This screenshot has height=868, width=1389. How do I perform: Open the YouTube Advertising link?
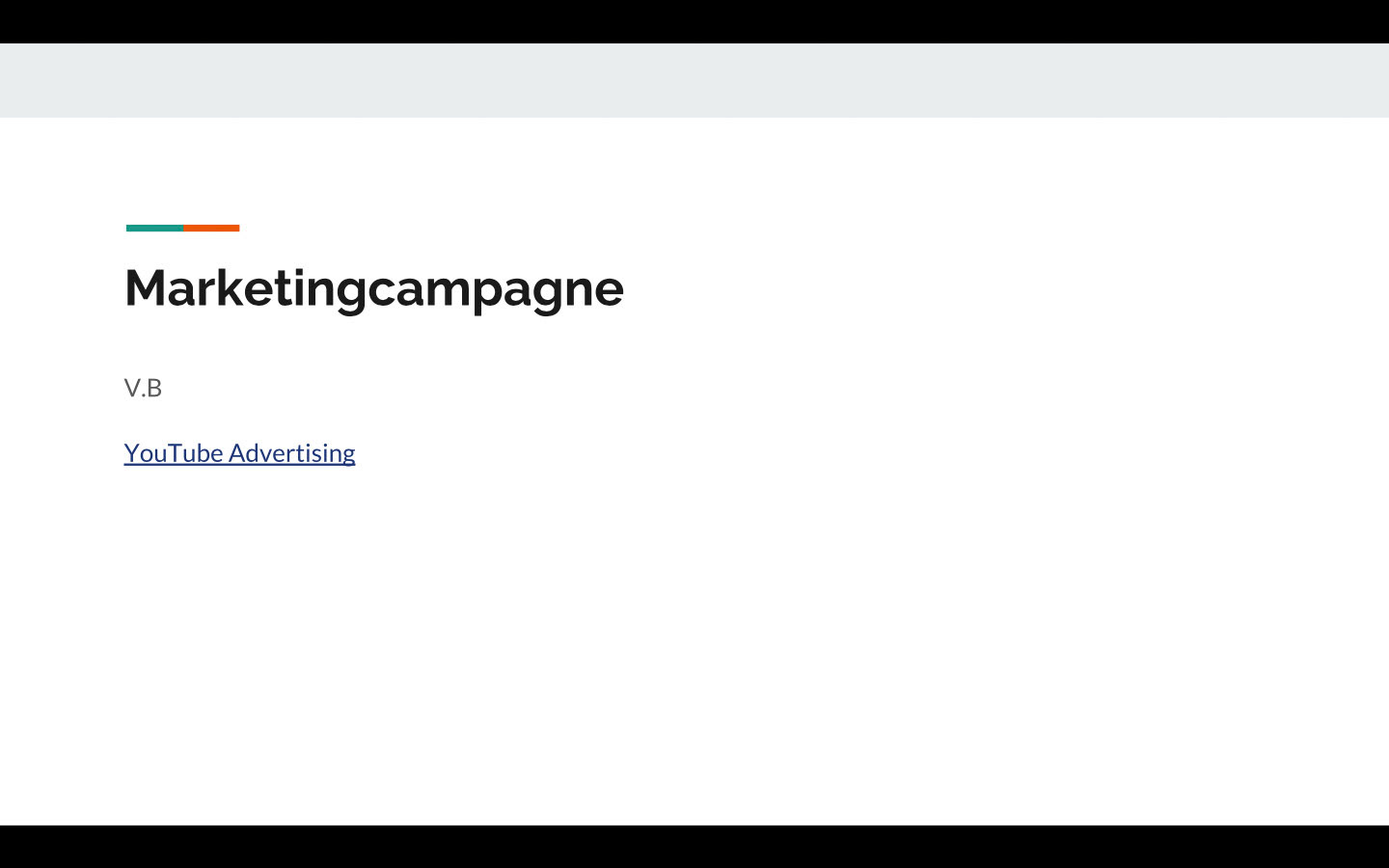(239, 452)
